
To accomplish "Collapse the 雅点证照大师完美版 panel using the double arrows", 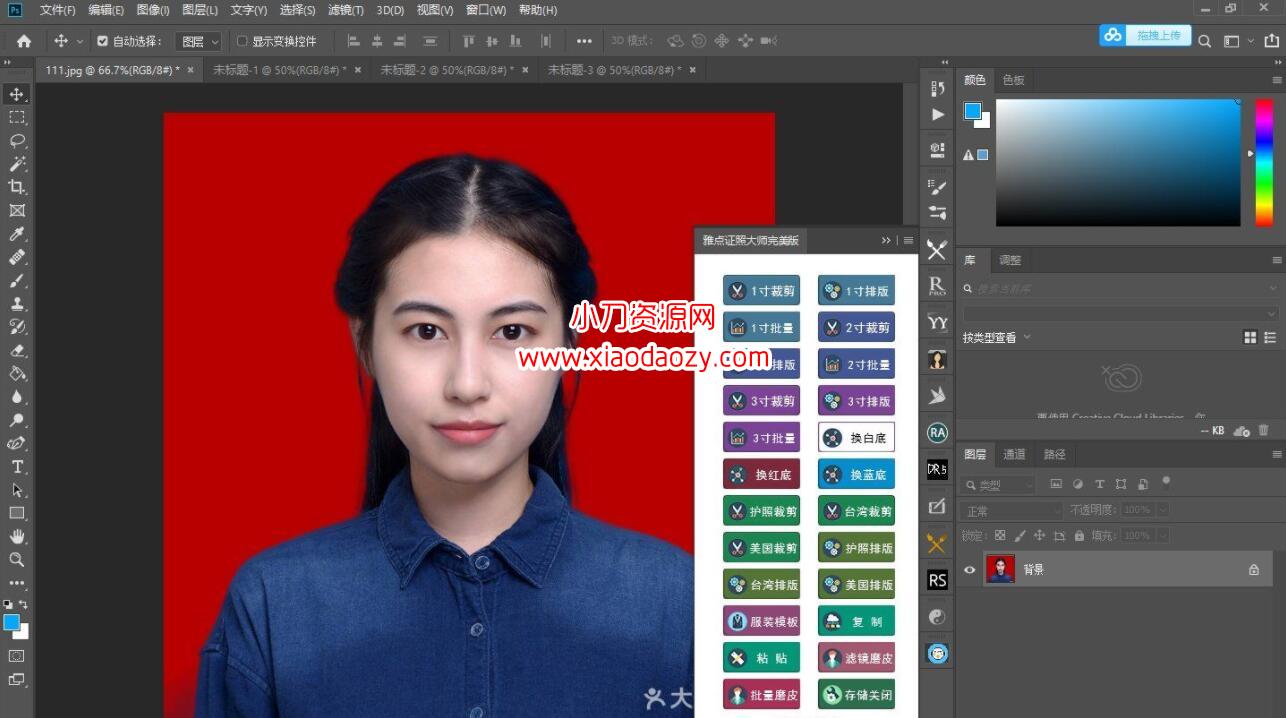I will [x=886, y=240].
